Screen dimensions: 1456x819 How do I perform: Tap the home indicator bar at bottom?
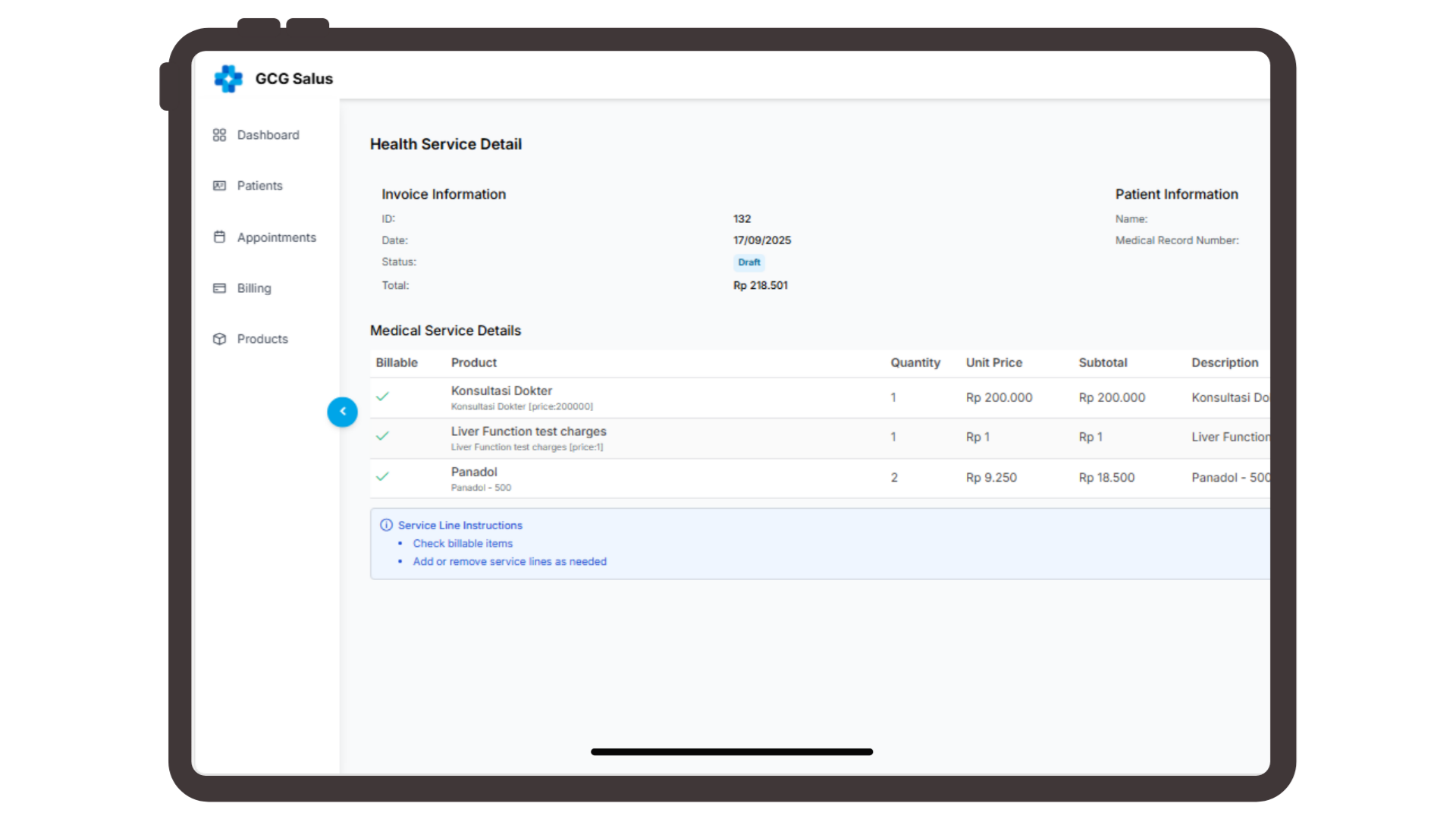tap(731, 752)
